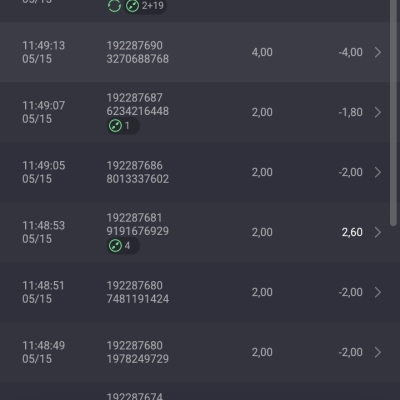Expand the 11:48:51 entry chevron

click(x=378, y=292)
